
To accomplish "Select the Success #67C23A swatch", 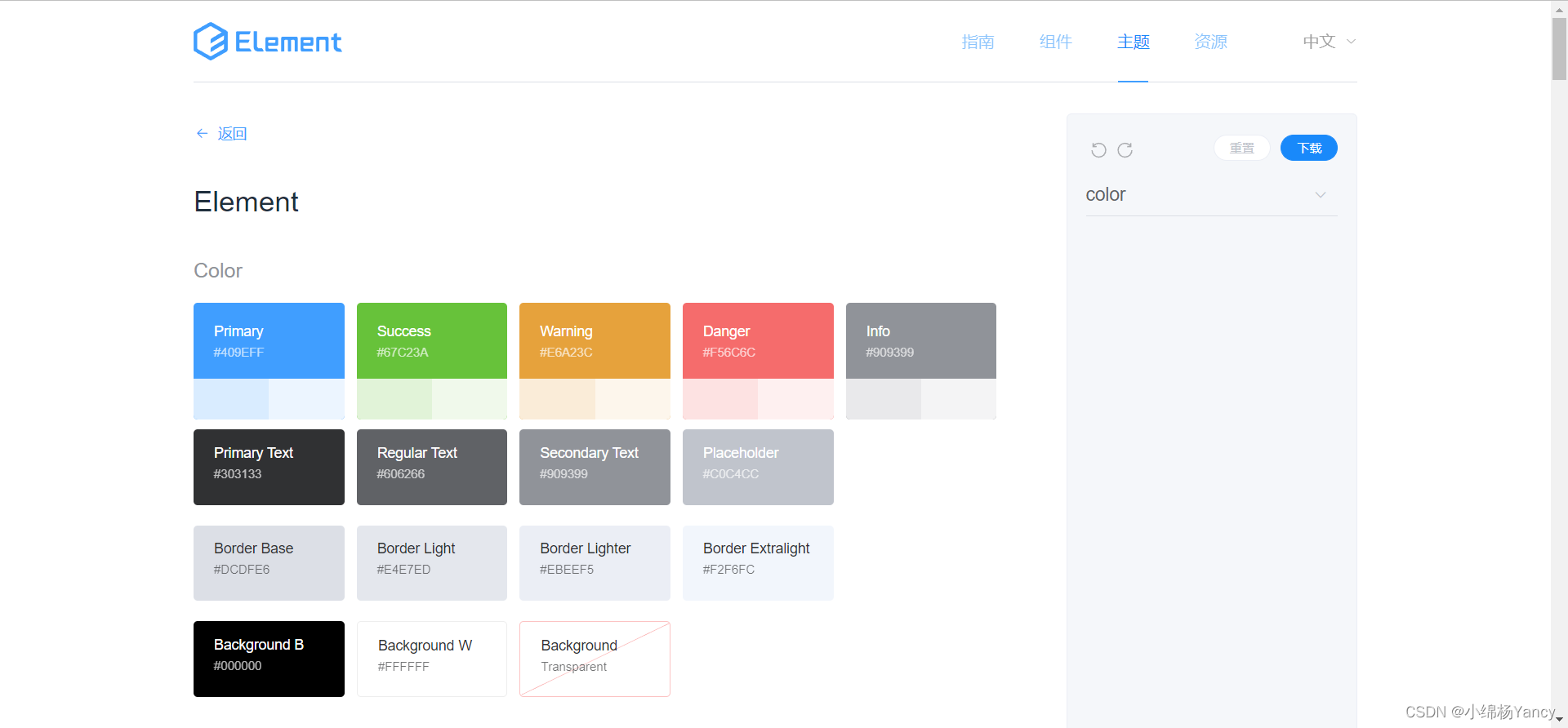I will (432, 341).
